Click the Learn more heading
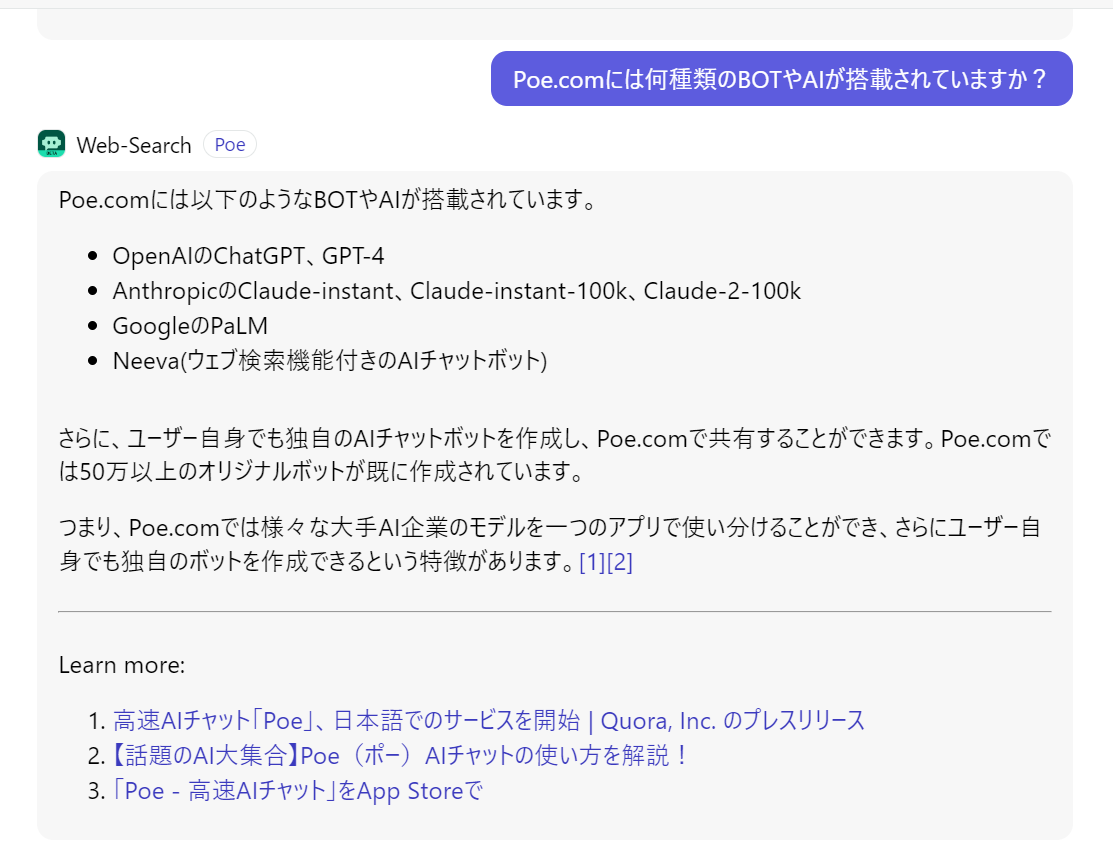 (122, 665)
